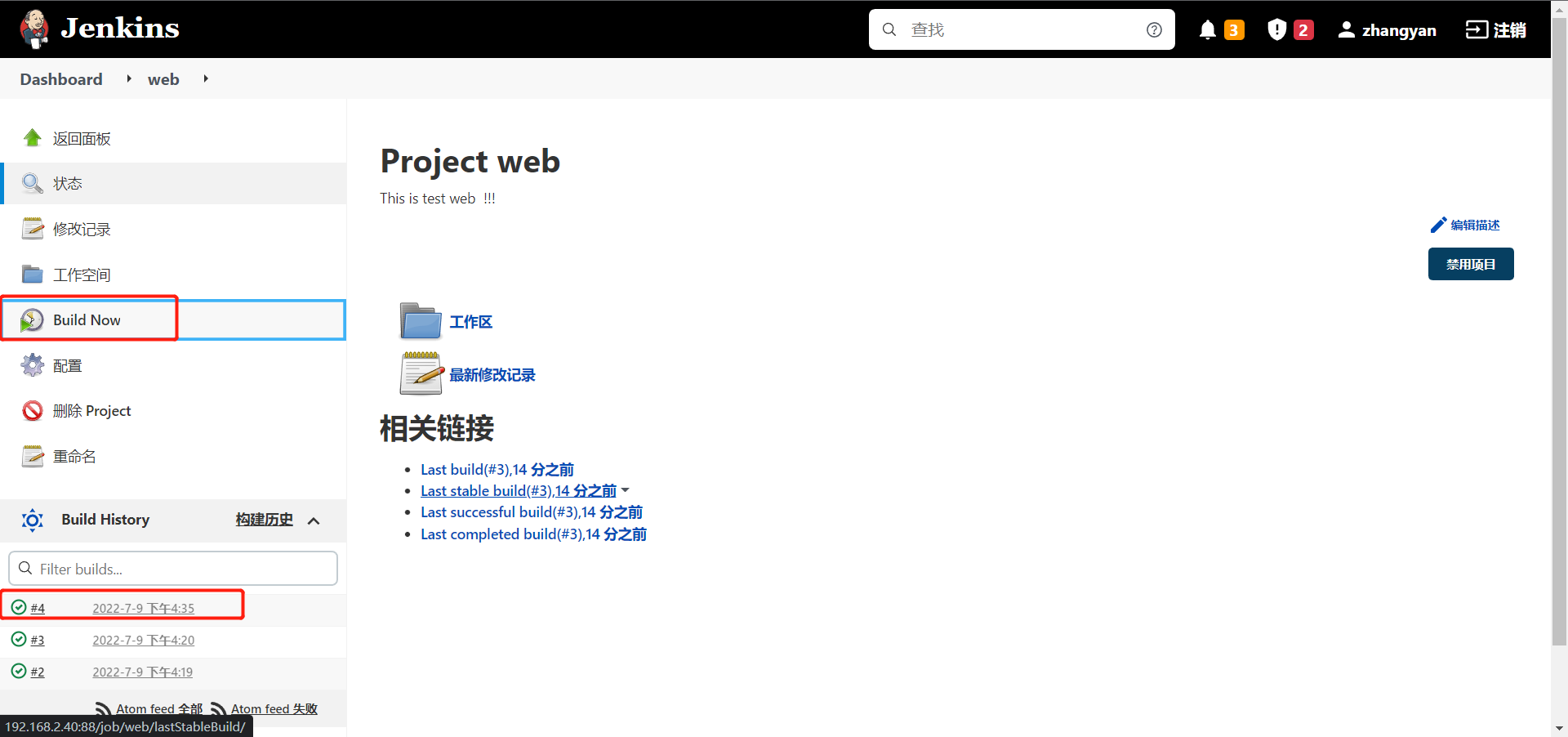1568x737 pixels.
Task: Click the Jenkins logo icon
Action: (34, 29)
